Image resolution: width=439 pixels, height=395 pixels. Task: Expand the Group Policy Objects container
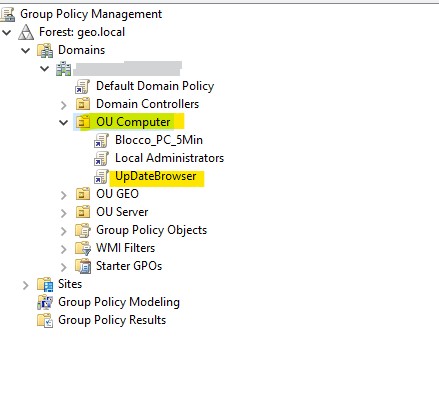pyautogui.click(x=64, y=231)
